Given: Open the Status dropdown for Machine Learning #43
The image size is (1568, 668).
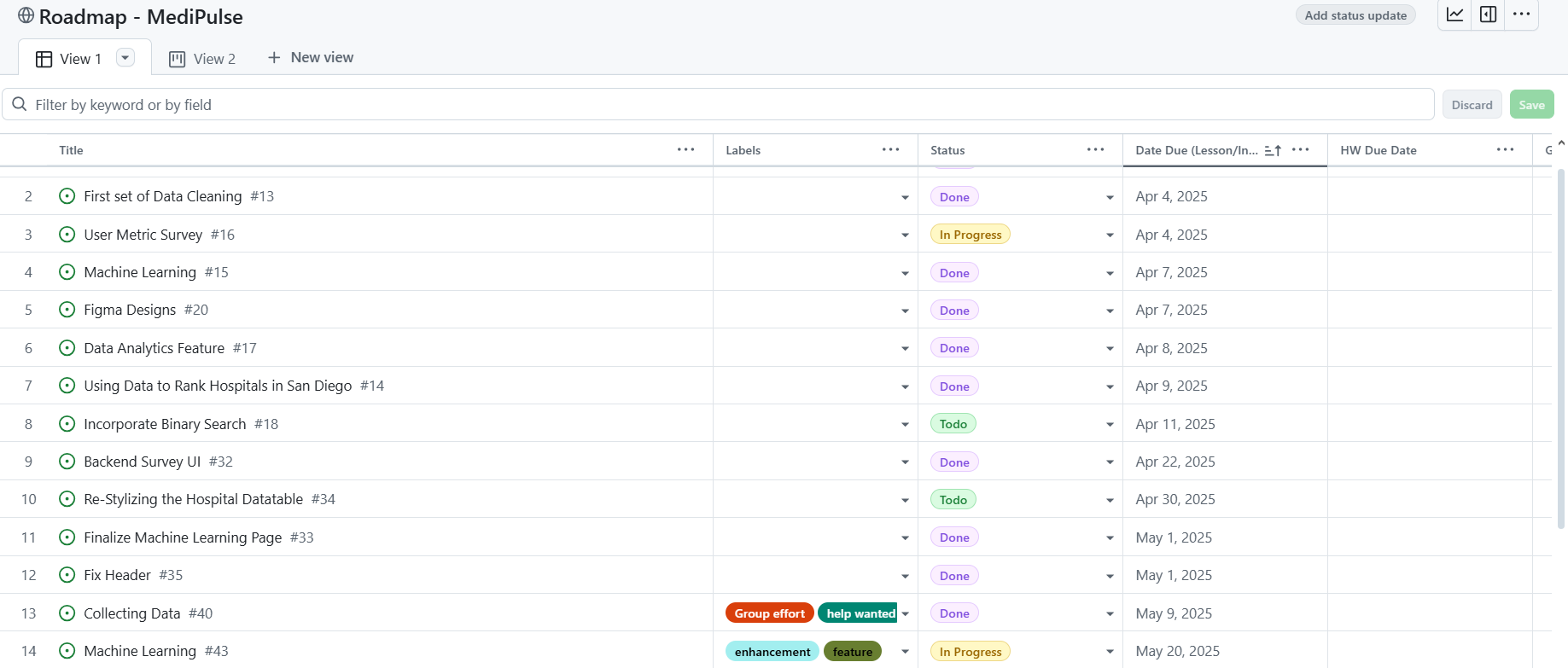Looking at the screenshot, I should (1110, 652).
